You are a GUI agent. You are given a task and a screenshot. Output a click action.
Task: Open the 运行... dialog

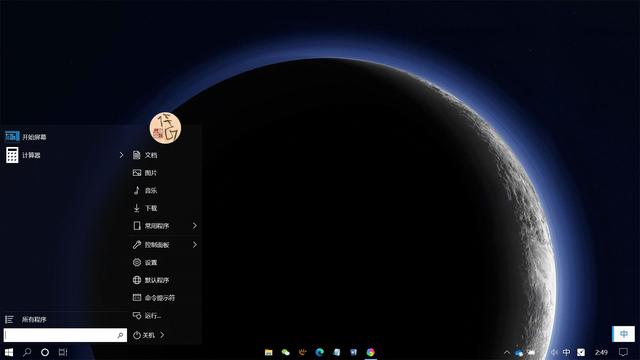tap(147, 316)
